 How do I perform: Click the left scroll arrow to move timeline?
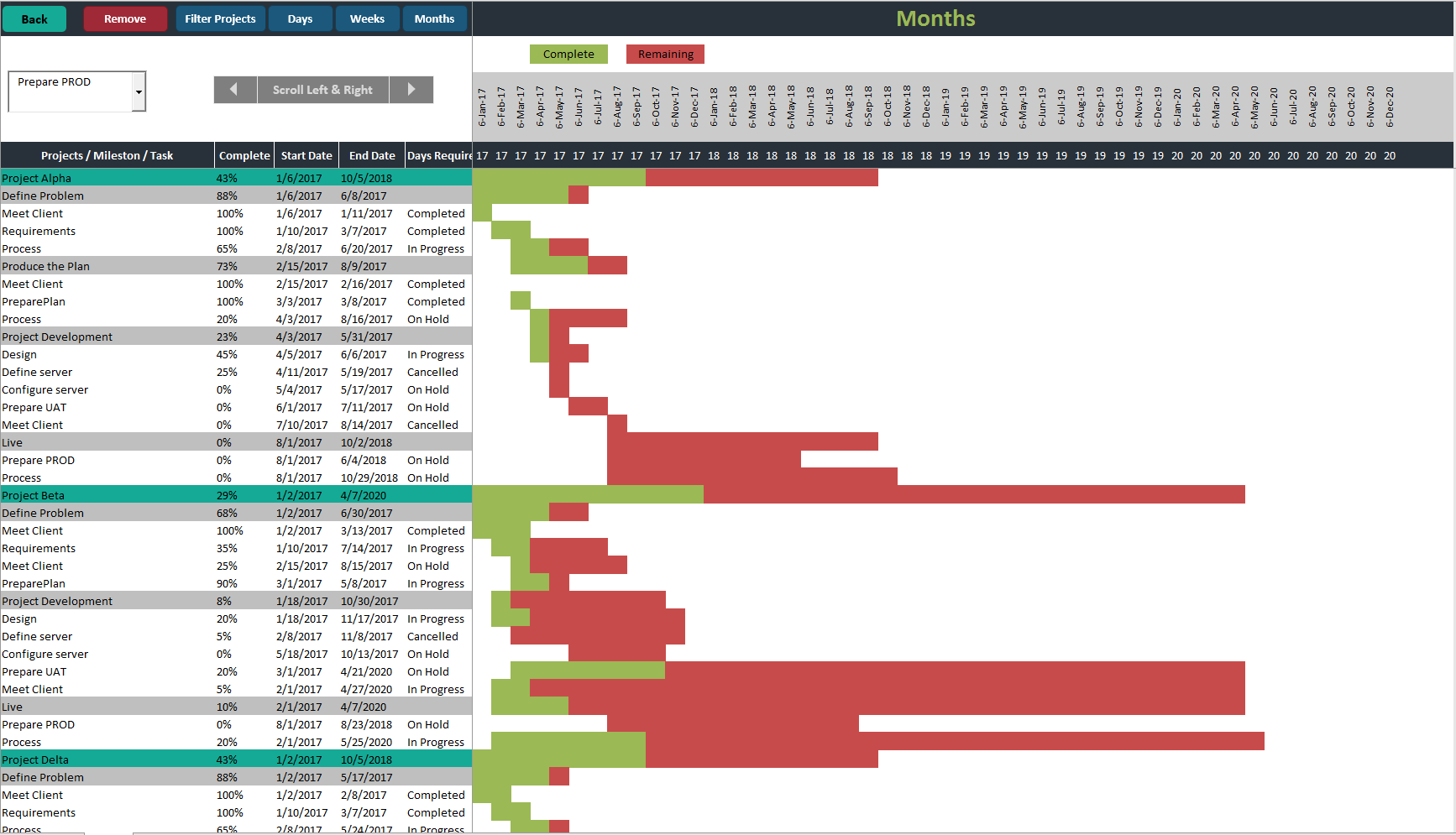tap(235, 90)
